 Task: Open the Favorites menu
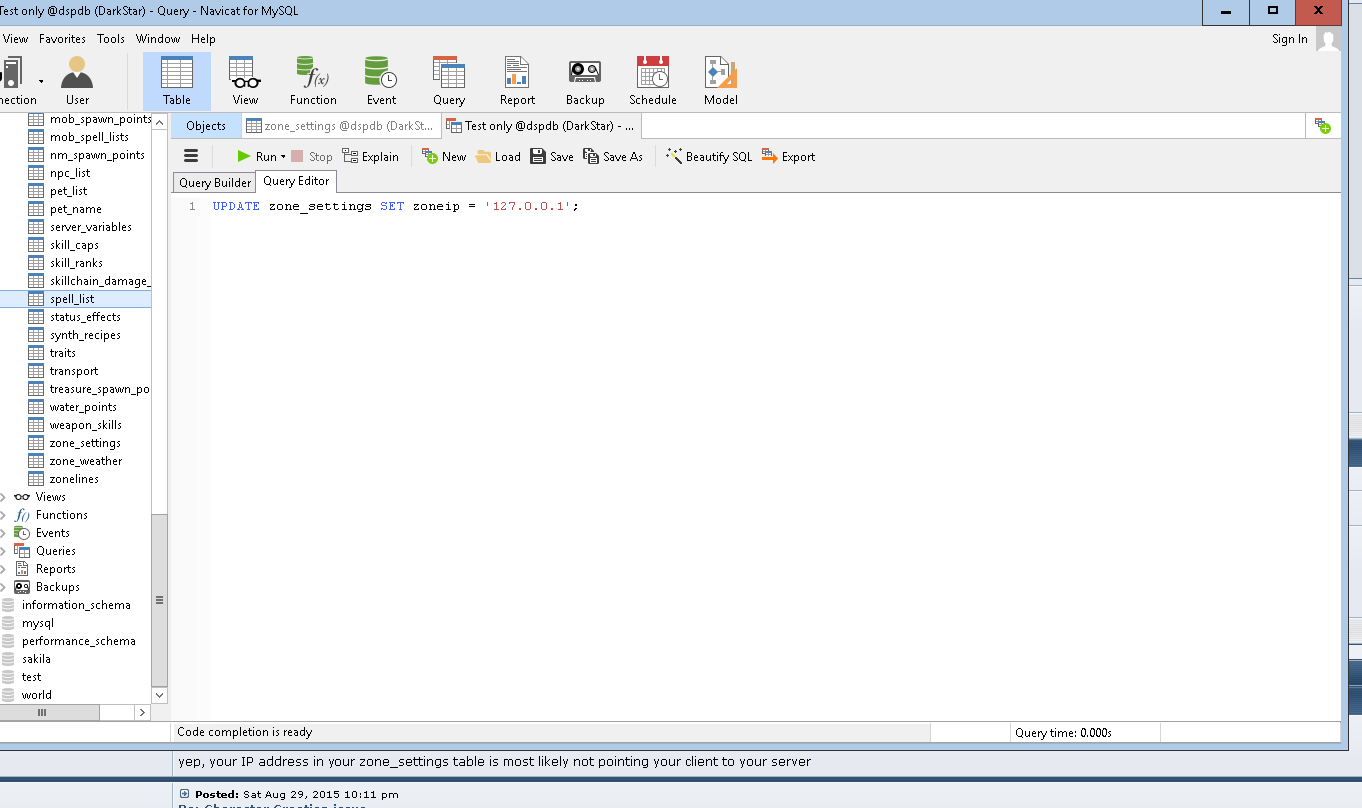(x=62, y=39)
